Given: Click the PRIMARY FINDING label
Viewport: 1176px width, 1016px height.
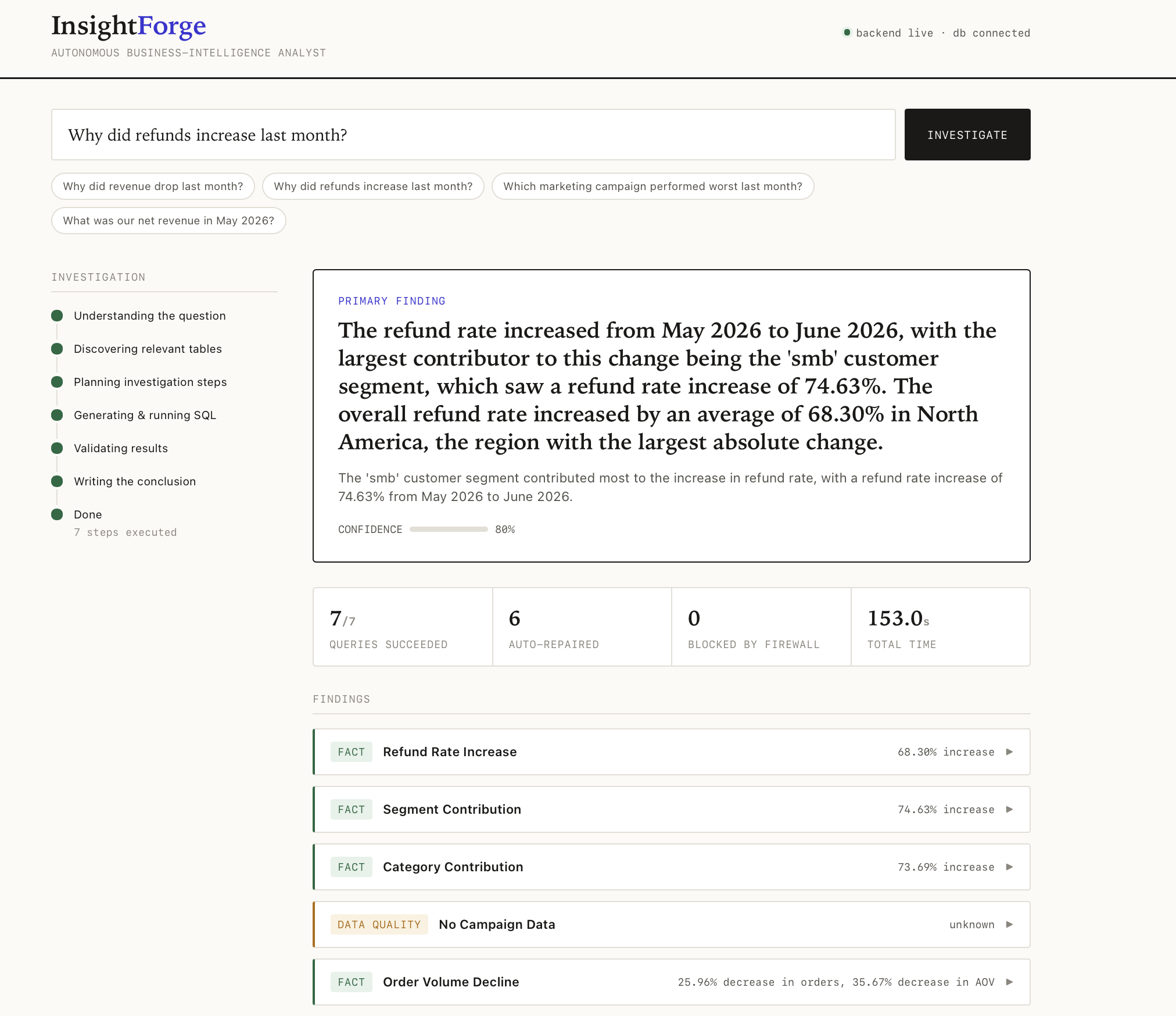Looking at the screenshot, I should (392, 300).
